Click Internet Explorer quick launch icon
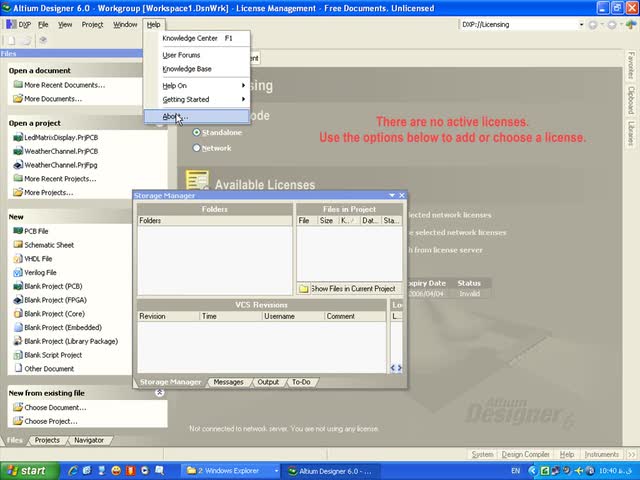 click(73, 471)
